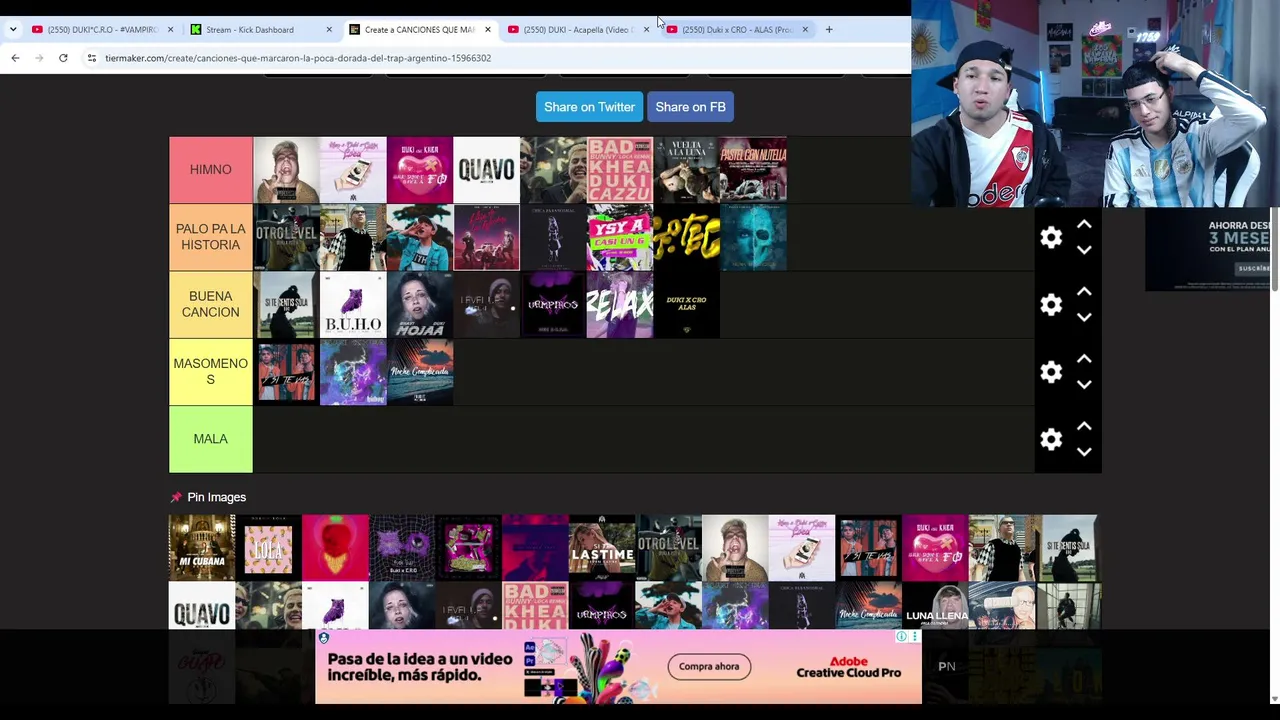The image size is (1280, 720).
Task: Go back to the previous page
Action: click(x=15, y=58)
